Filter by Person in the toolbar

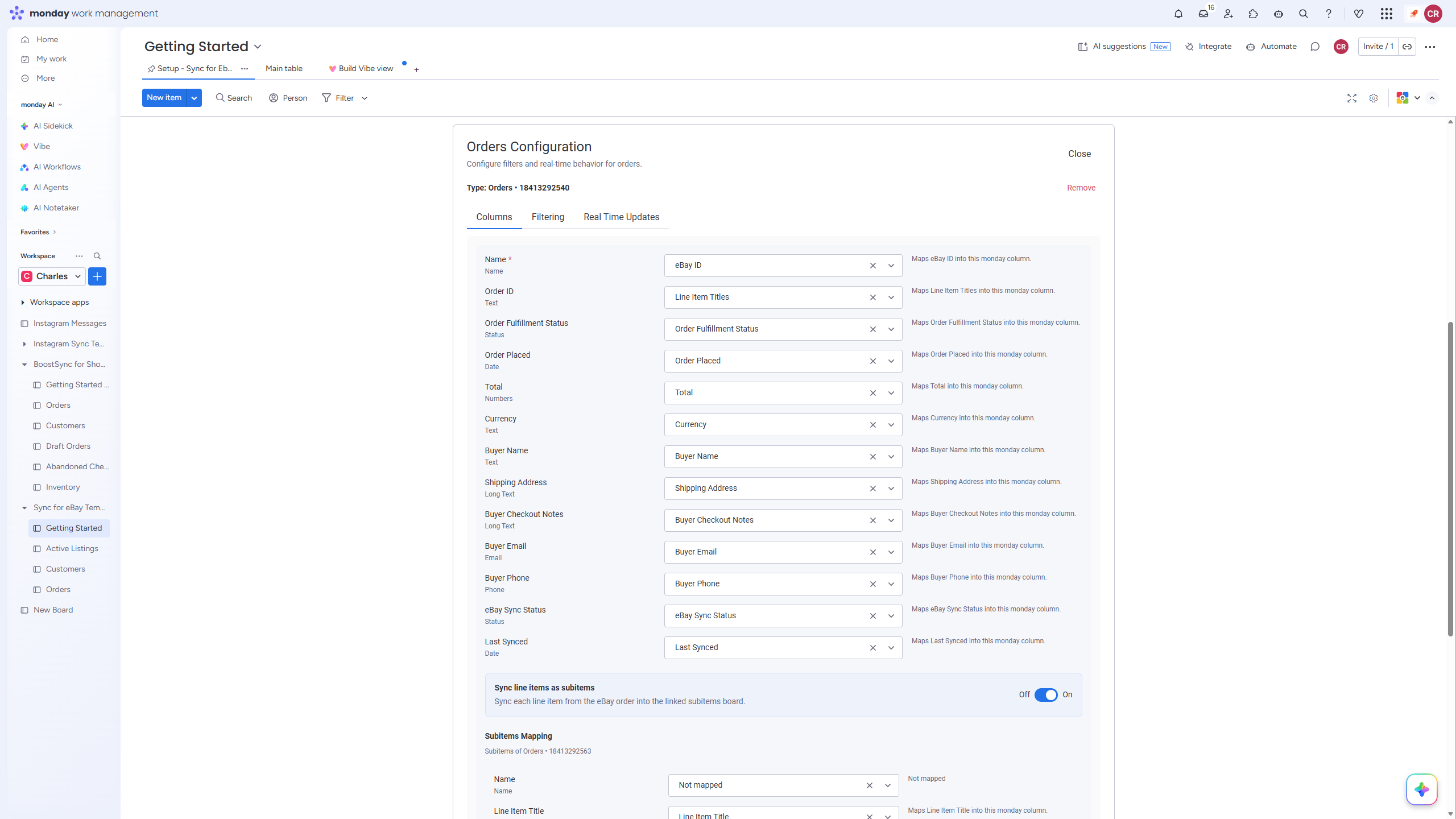pos(288,98)
